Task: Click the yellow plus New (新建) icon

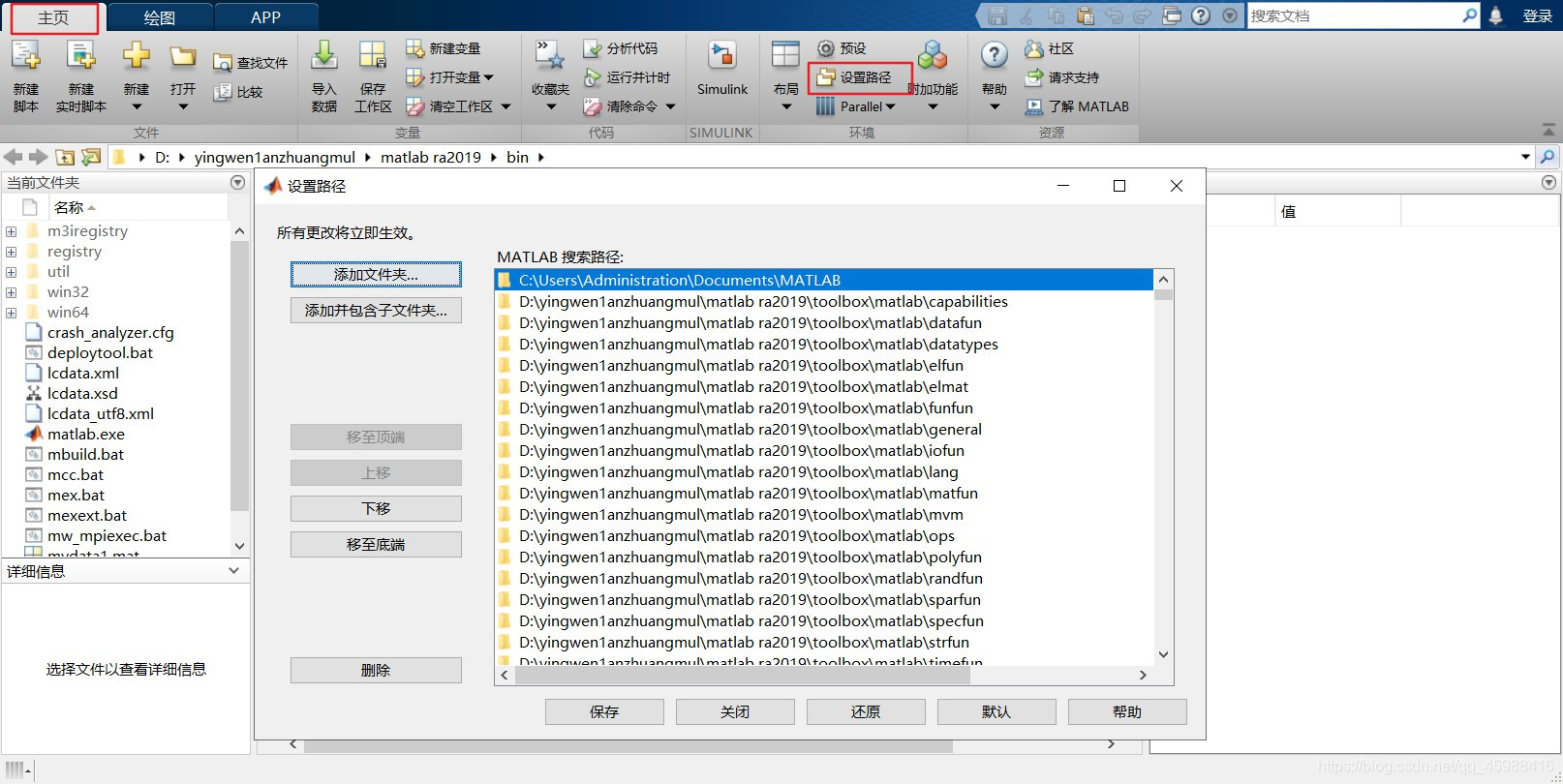Action: click(x=137, y=56)
